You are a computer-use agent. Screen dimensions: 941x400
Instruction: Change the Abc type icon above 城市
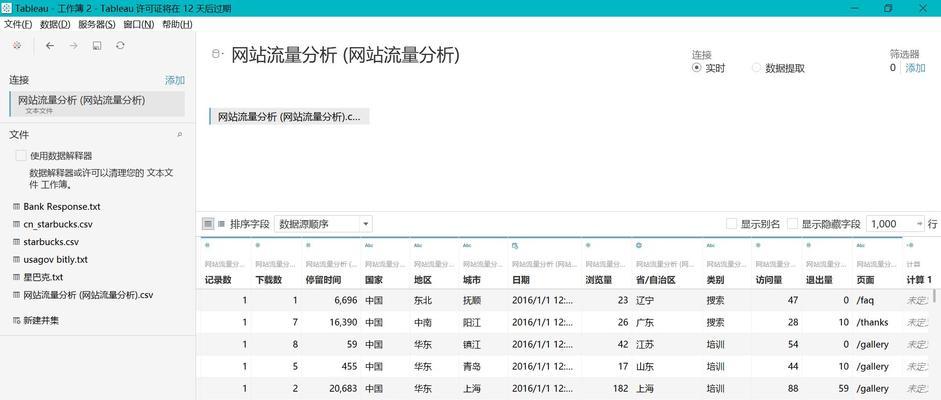pos(467,245)
